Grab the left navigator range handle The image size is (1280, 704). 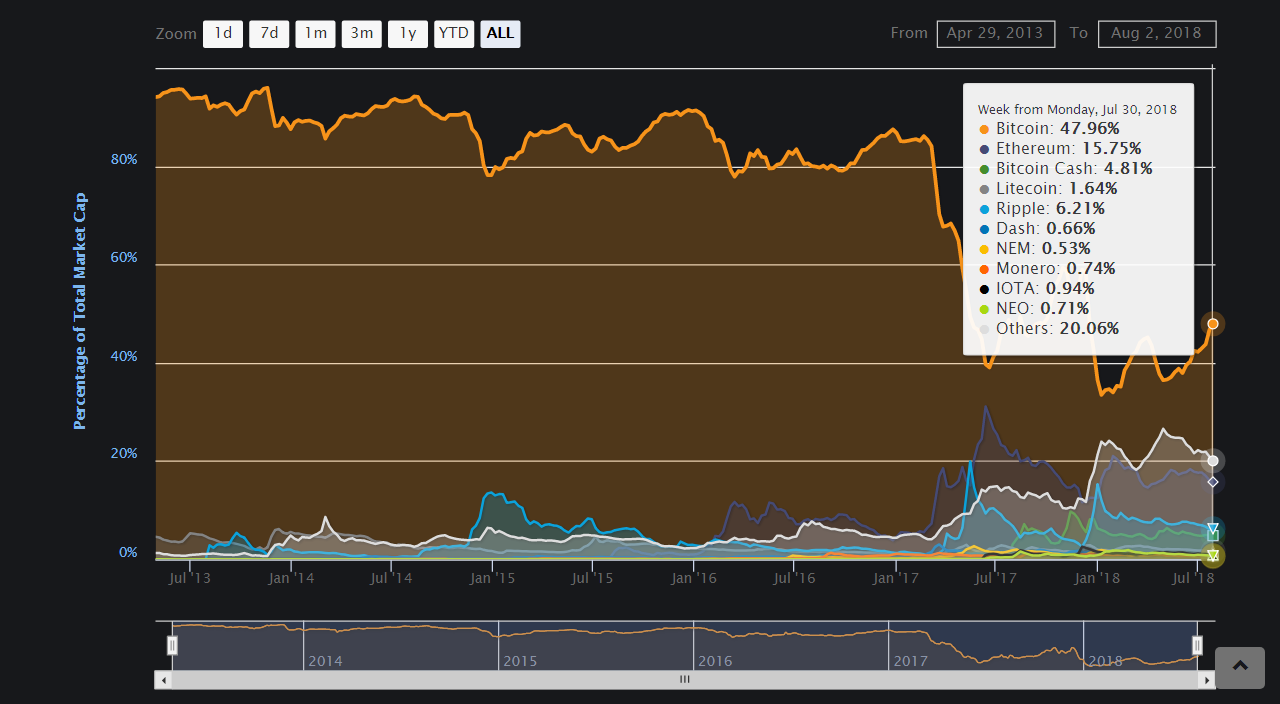[x=172, y=646]
